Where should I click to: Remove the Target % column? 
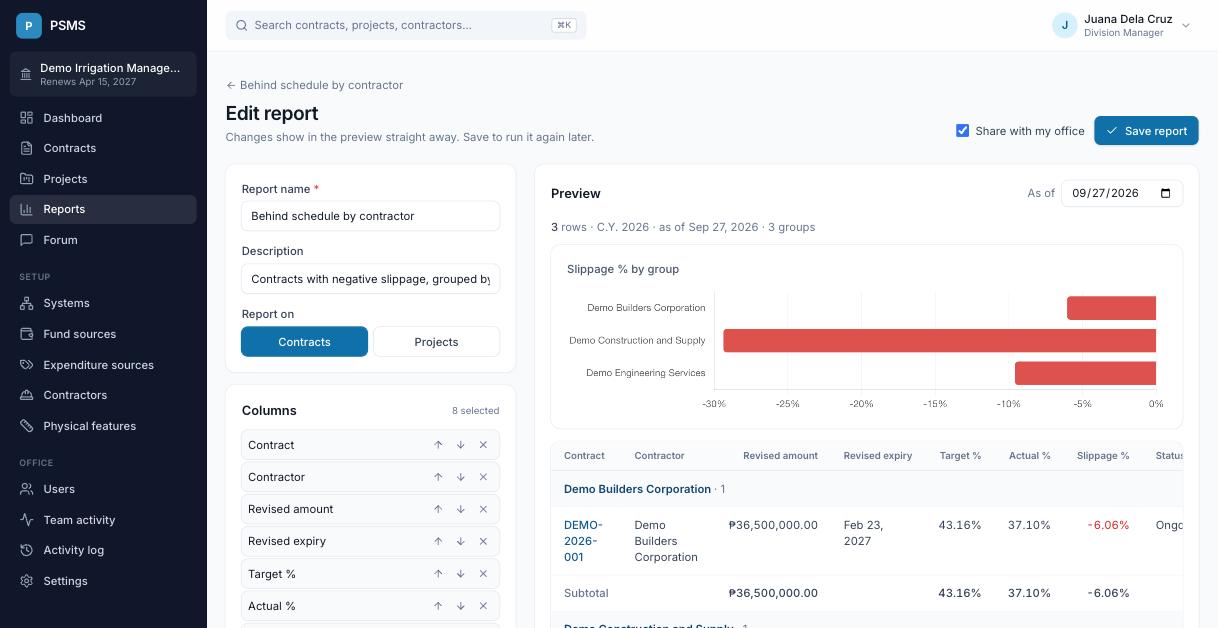[x=483, y=574]
